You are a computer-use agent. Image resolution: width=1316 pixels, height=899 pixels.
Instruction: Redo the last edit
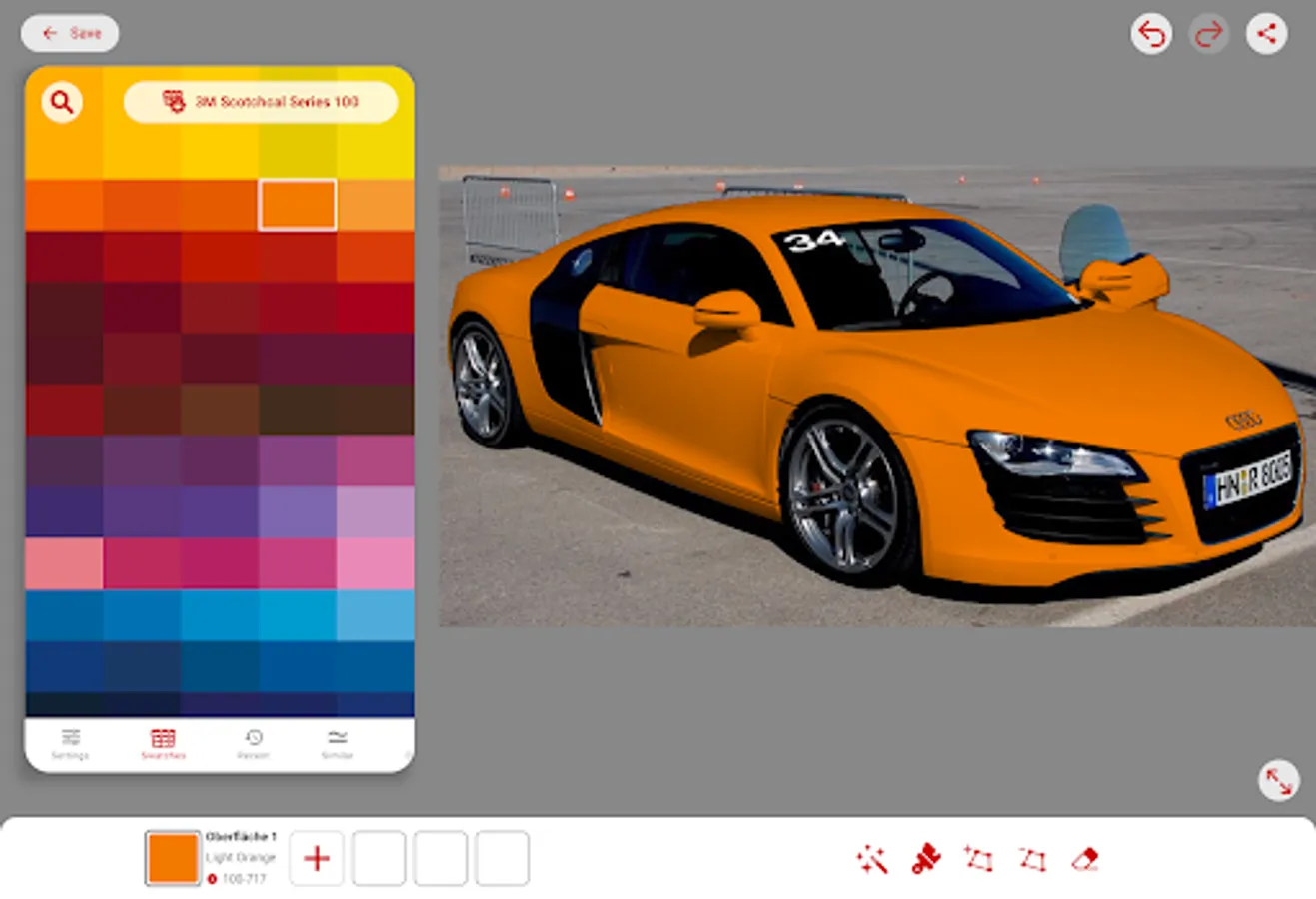[x=1208, y=33]
